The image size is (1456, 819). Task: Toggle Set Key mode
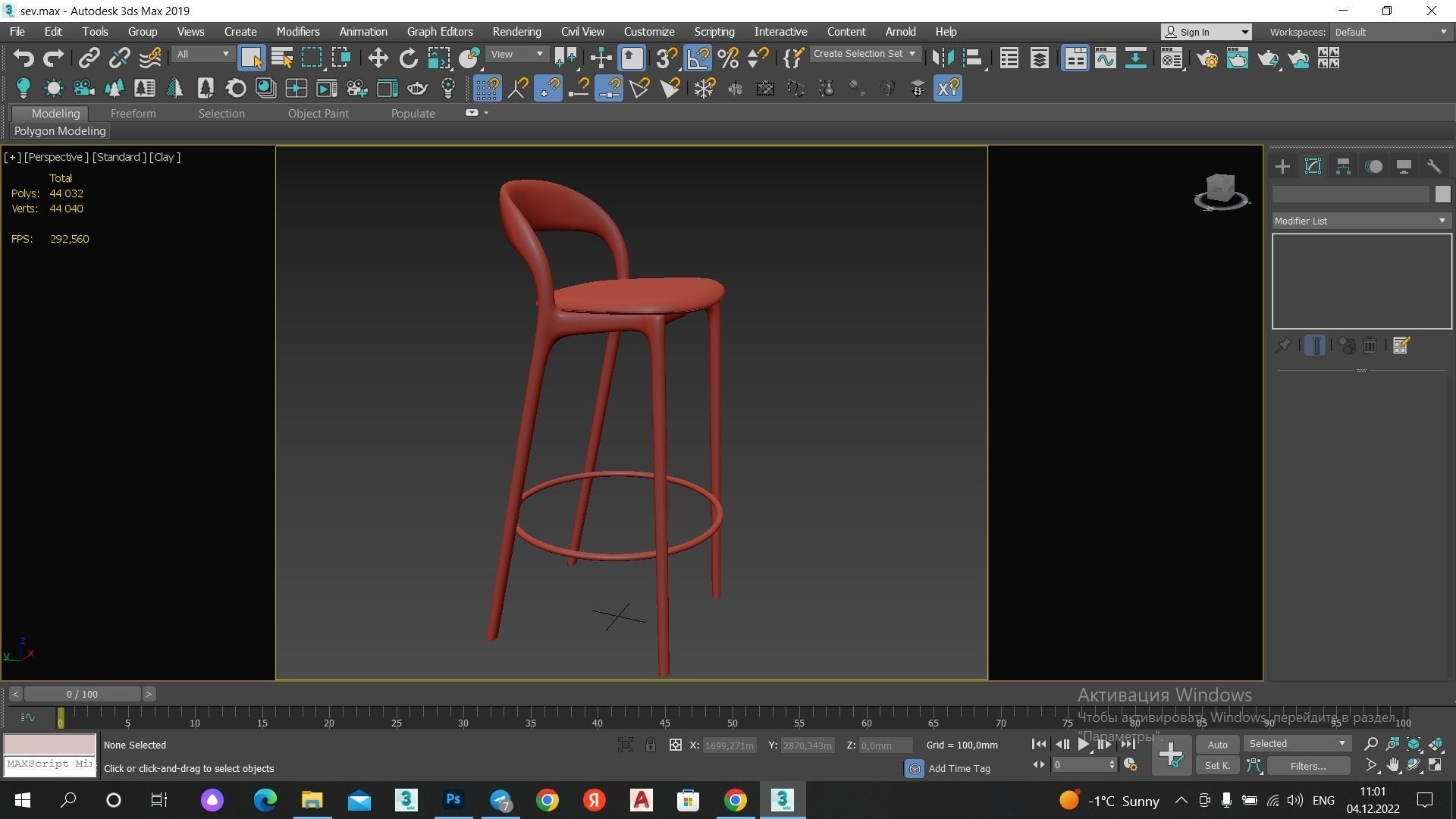1217,766
